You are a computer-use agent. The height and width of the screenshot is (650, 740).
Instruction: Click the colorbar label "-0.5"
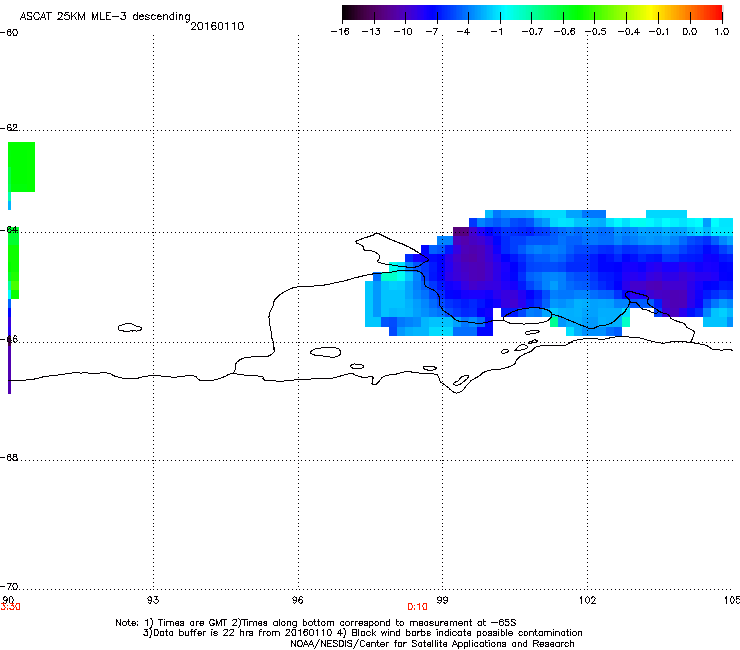596,32
